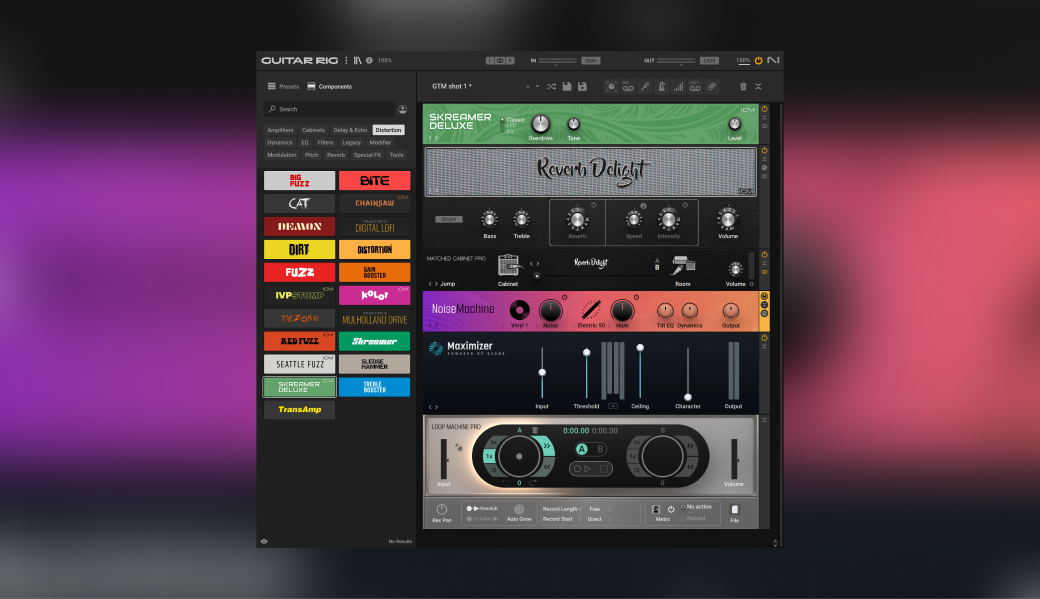Toggle Maximizer module power button
The width and height of the screenshot is (1040, 599).
pyautogui.click(x=764, y=338)
